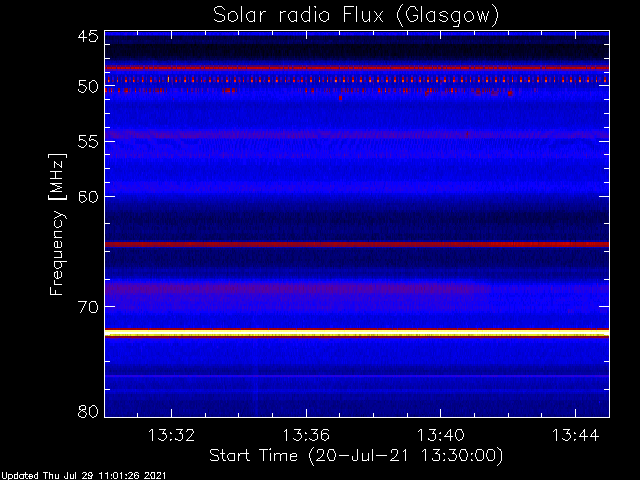Click the 55 frequency tick label

pyautogui.click(x=88, y=142)
